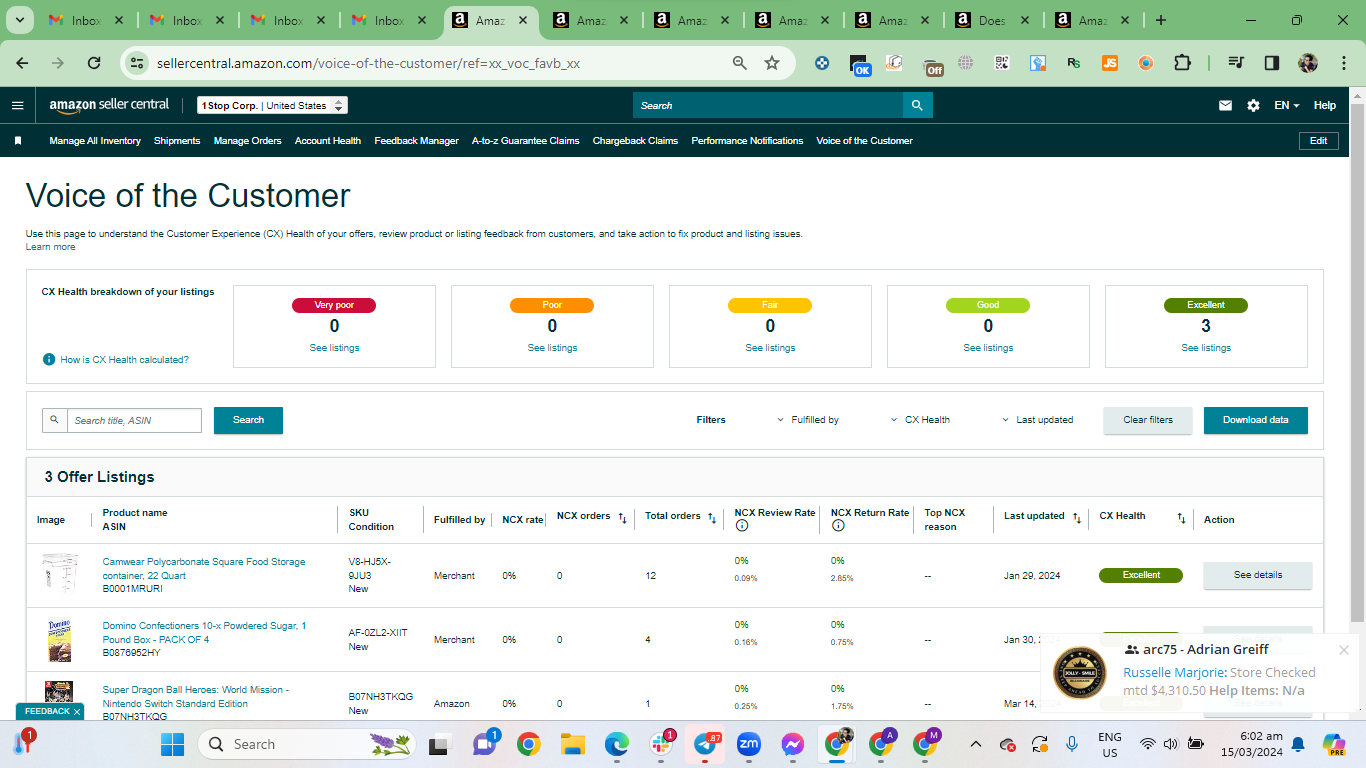Open A-to-z Guarantee Claims
Viewport: 1366px width, 768px height.
coord(525,141)
